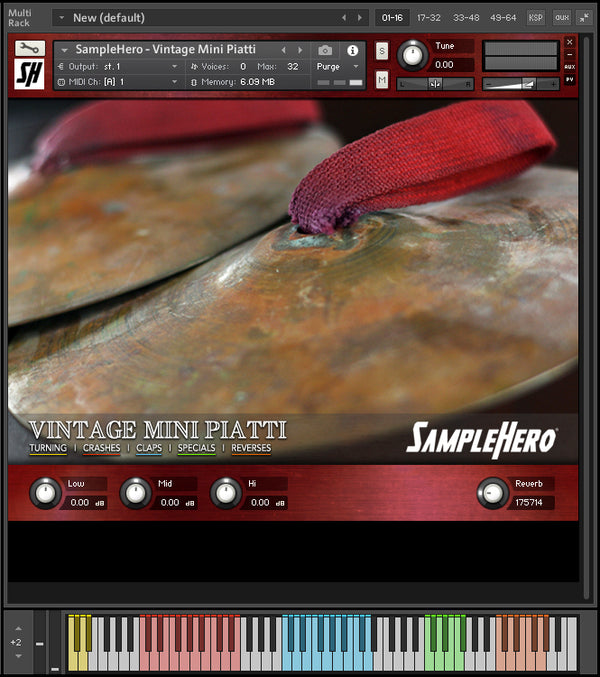Open the multi rack preset dropdown arrow
Image resolution: width=600 pixels, height=677 pixels.
[x=62, y=18]
